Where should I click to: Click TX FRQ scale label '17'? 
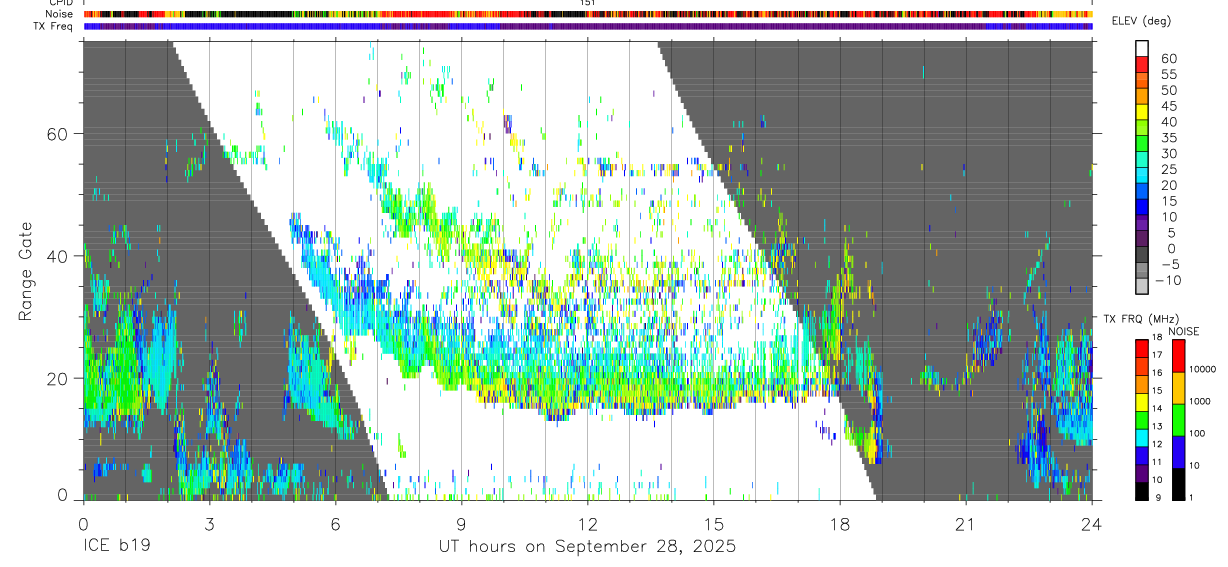pyautogui.click(x=1157, y=355)
